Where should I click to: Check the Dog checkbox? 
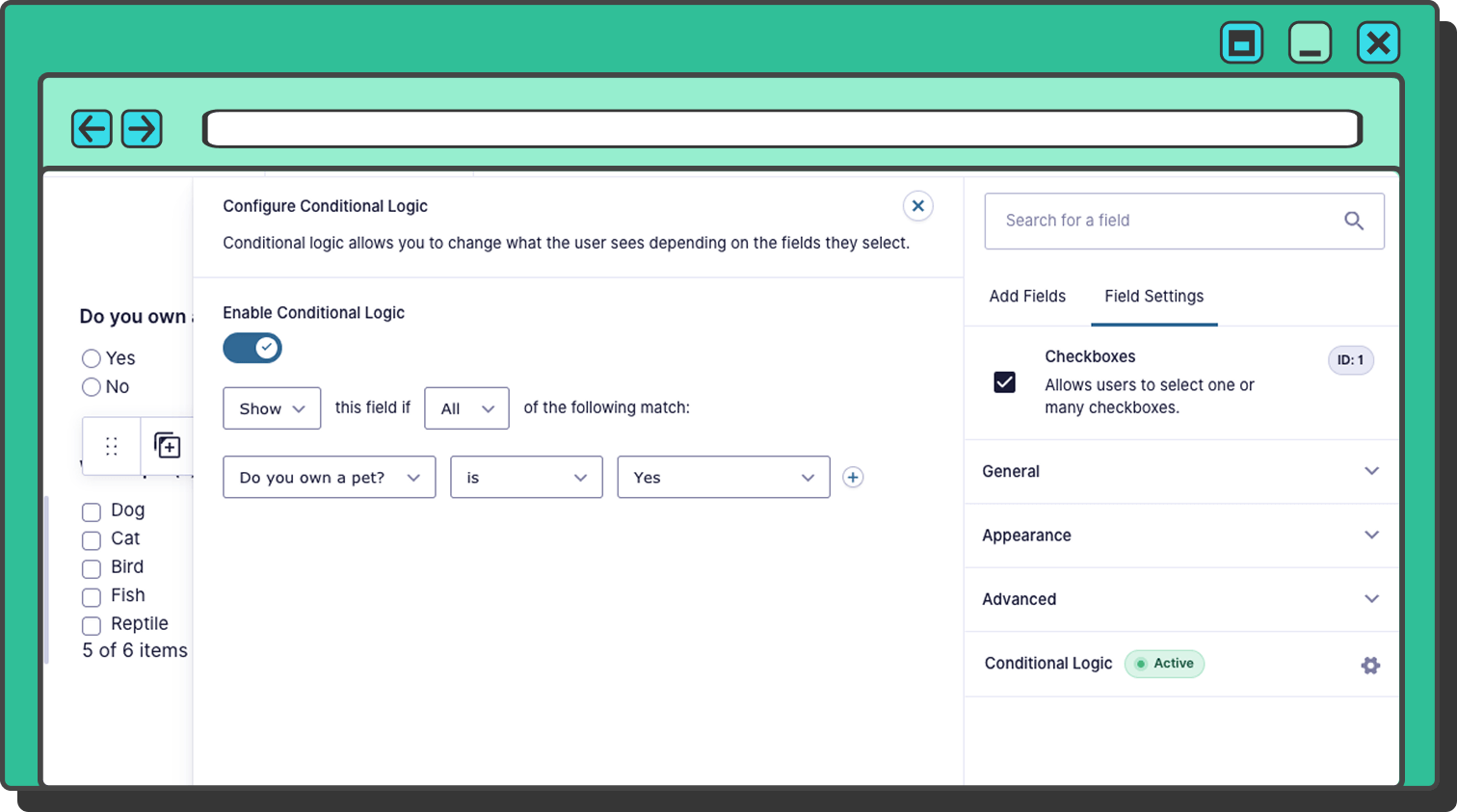pyautogui.click(x=92, y=511)
